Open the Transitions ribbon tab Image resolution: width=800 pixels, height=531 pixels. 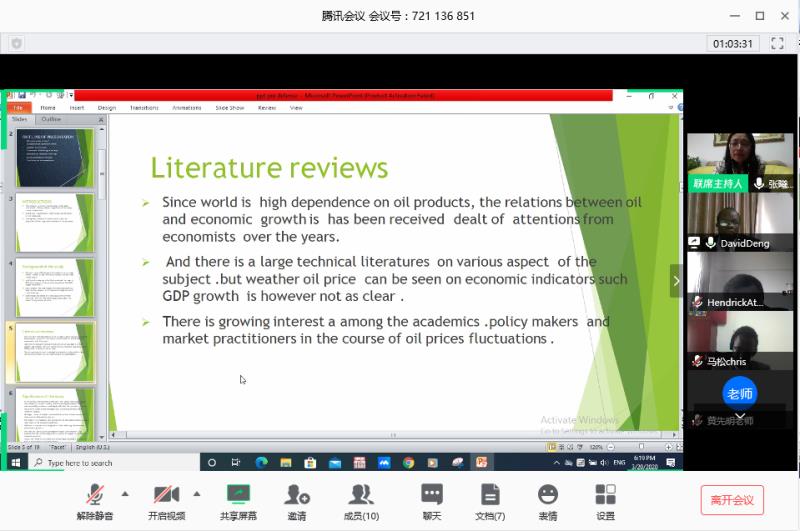(144, 108)
